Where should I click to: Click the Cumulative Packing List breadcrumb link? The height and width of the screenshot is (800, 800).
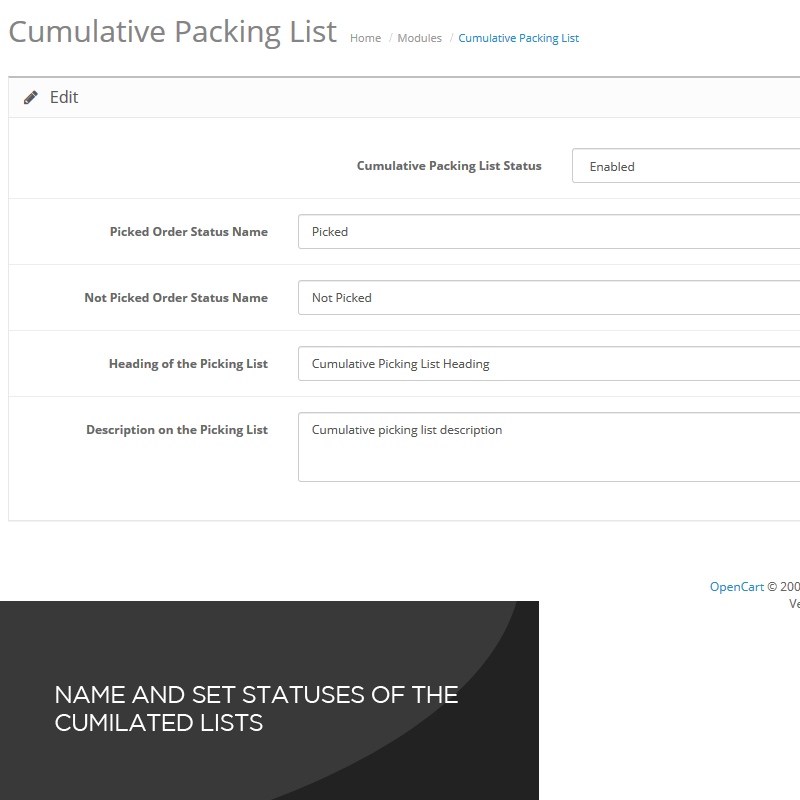[x=518, y=38]
